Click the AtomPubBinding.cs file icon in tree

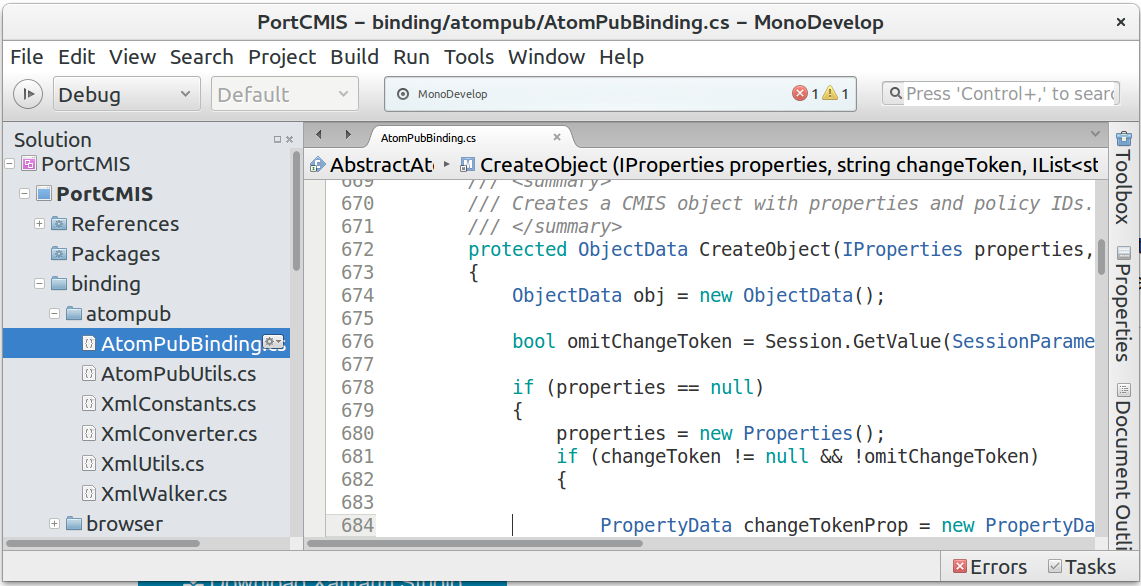click(x=89, y=344)
